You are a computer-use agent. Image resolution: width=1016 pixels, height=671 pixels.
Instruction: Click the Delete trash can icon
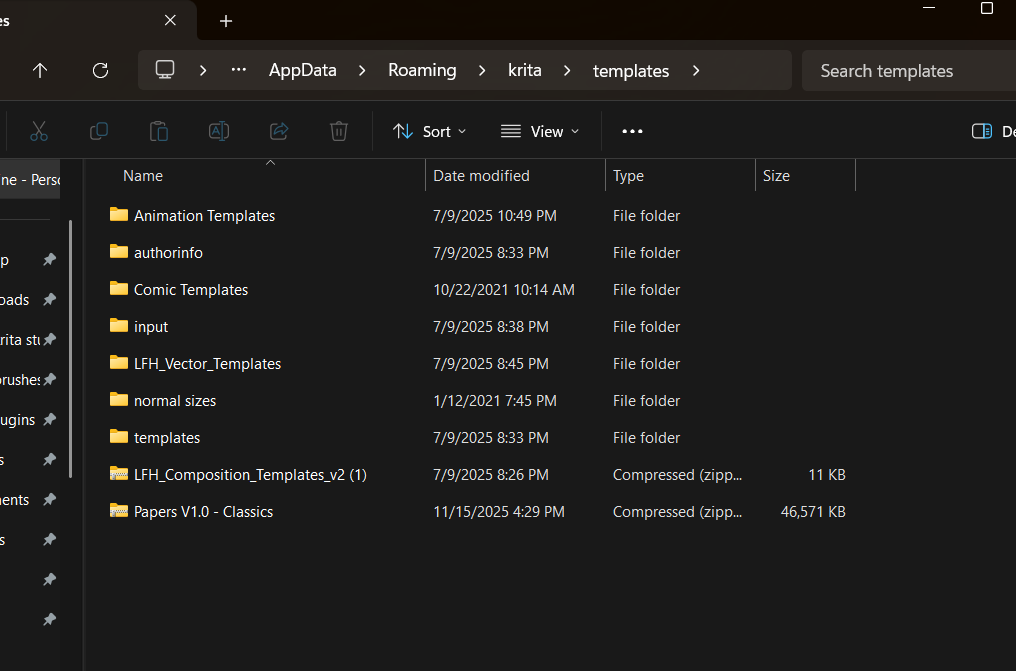coord(339,131)
